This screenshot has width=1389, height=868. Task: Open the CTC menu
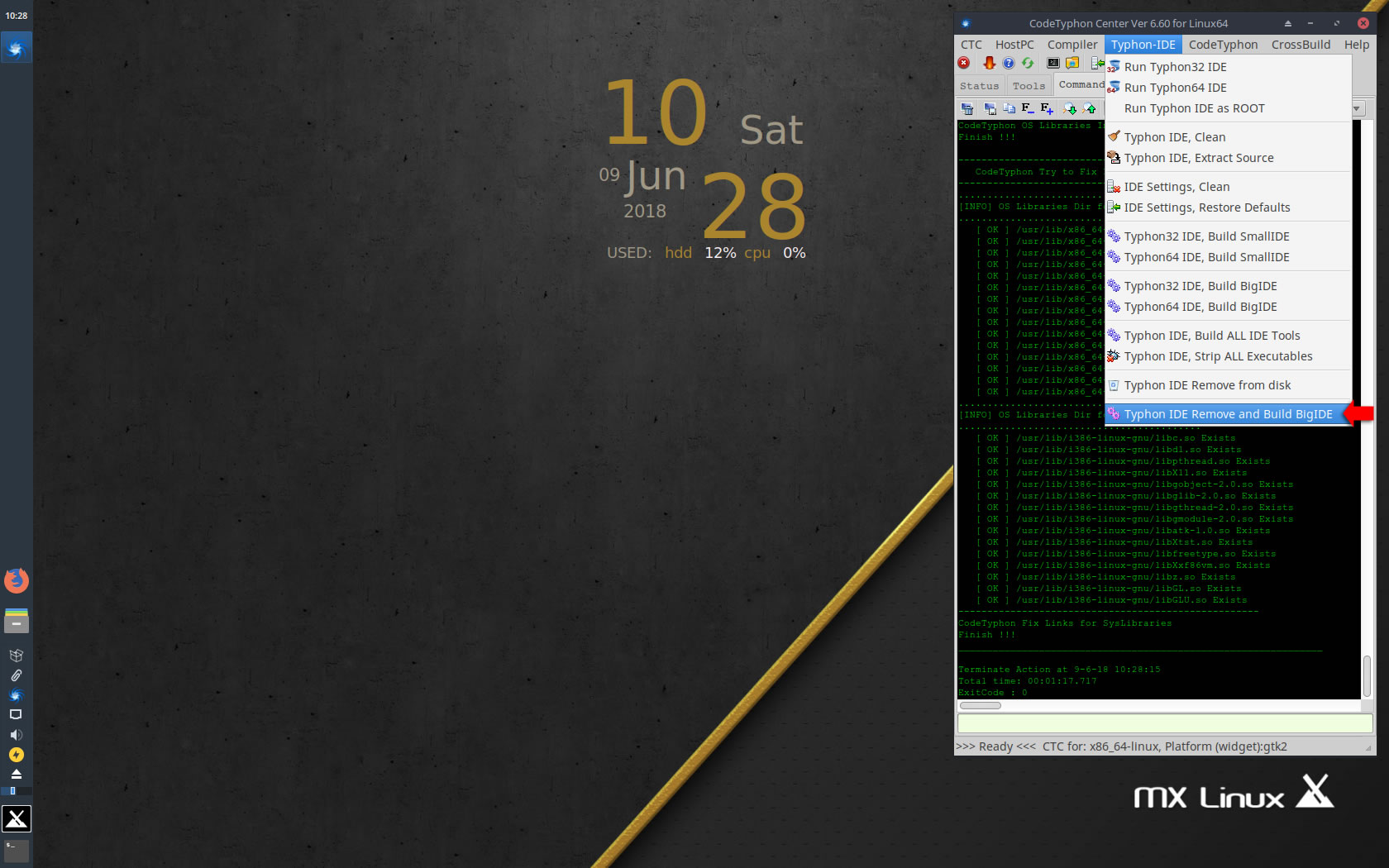[971, 45]
